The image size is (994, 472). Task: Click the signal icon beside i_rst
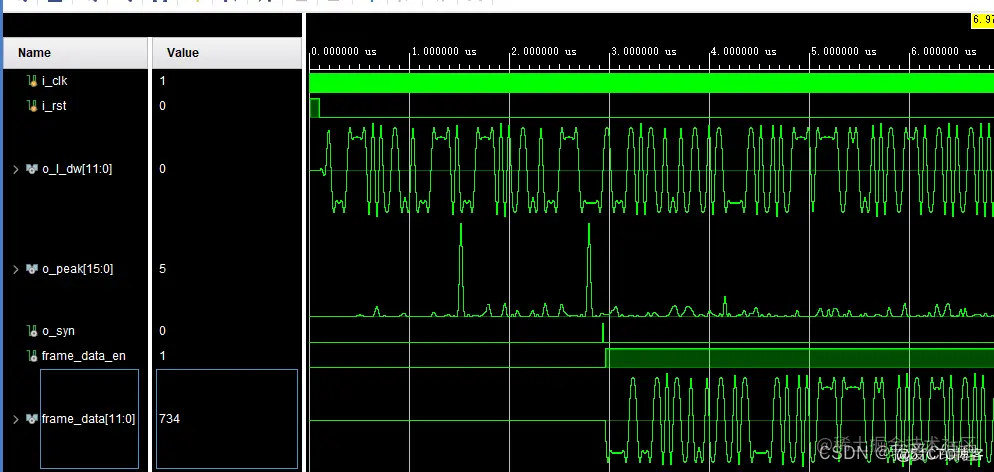(x=33, y=106)
